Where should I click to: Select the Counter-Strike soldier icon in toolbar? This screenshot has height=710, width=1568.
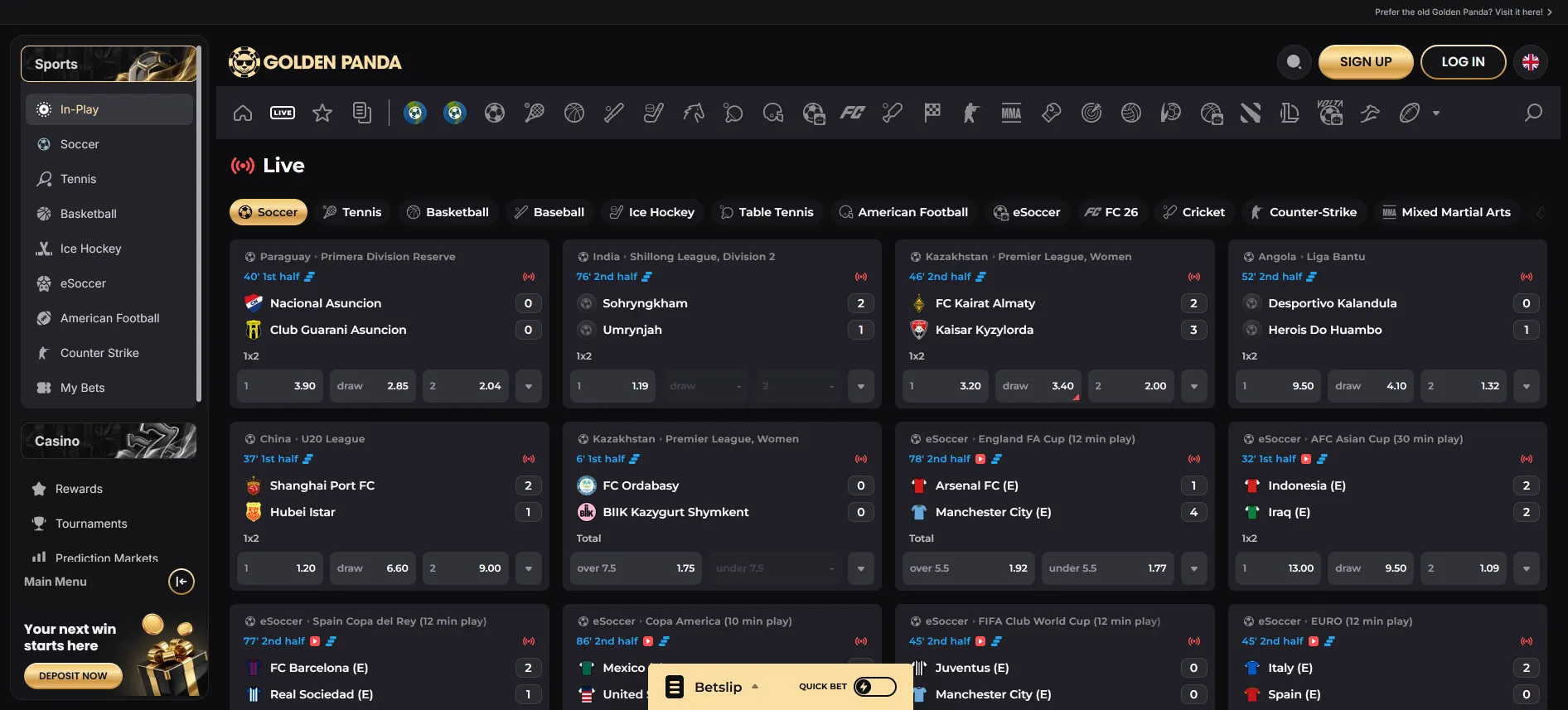971,113
